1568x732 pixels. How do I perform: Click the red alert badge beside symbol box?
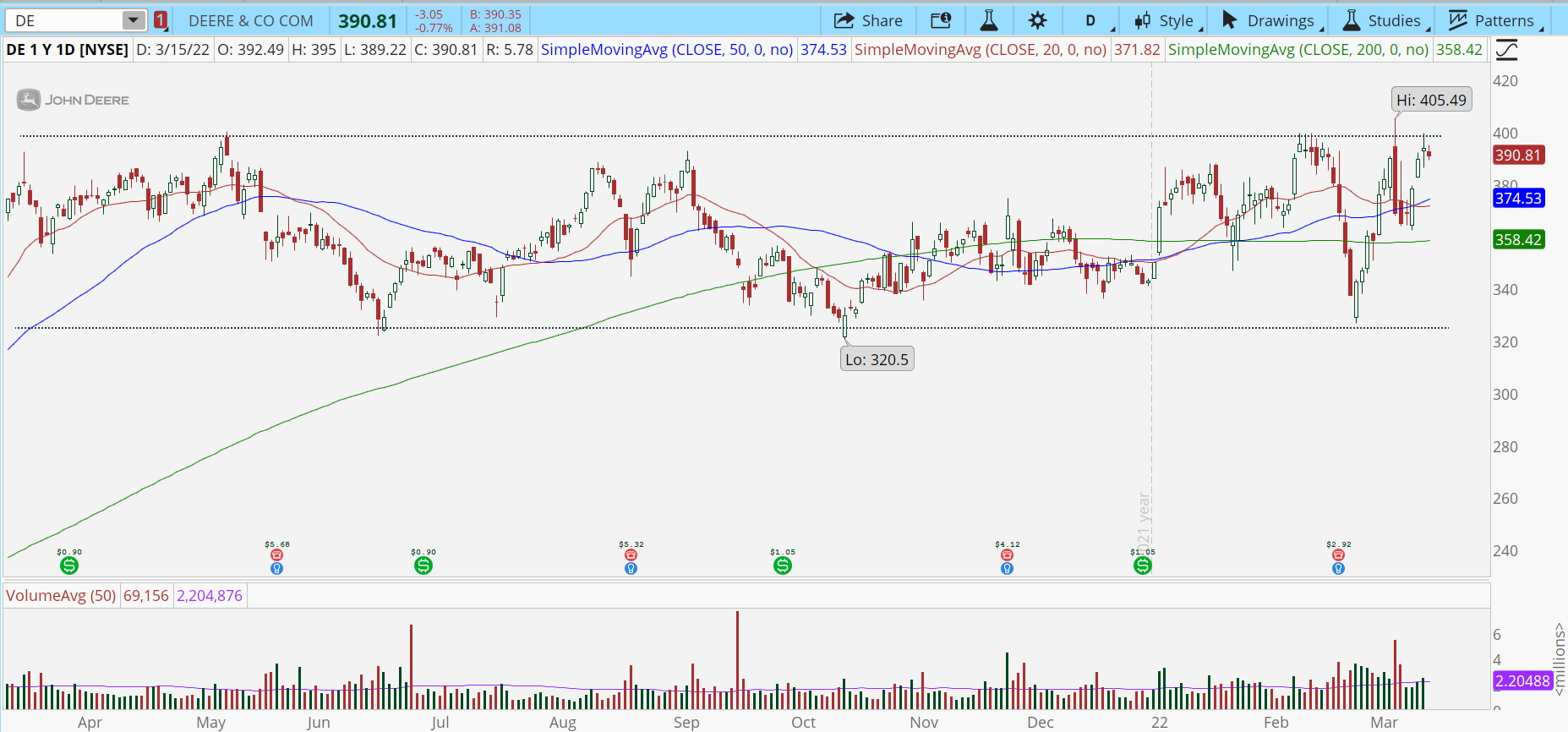point(161,20)
